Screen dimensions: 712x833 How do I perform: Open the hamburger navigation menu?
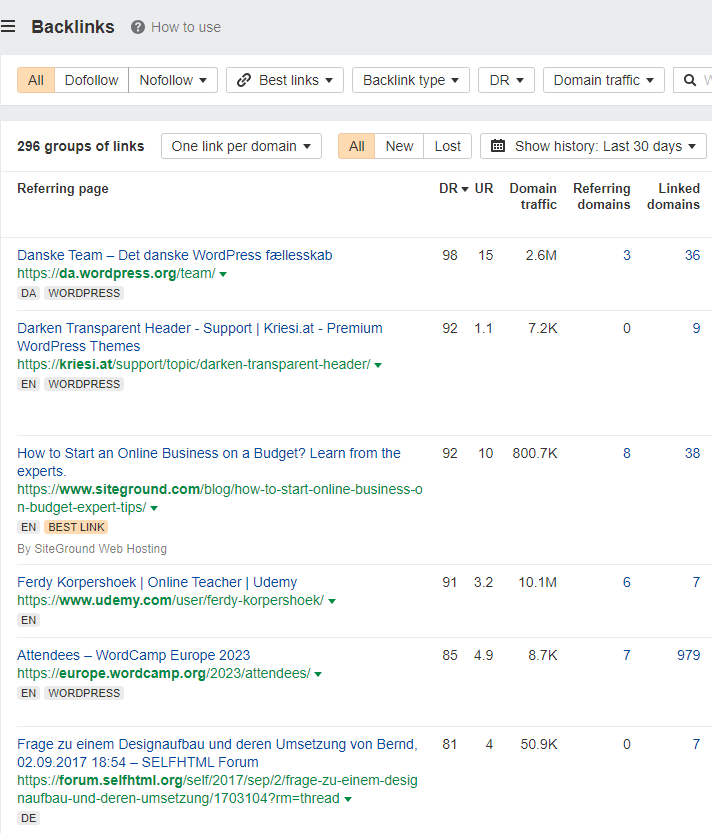pos(9,26)
